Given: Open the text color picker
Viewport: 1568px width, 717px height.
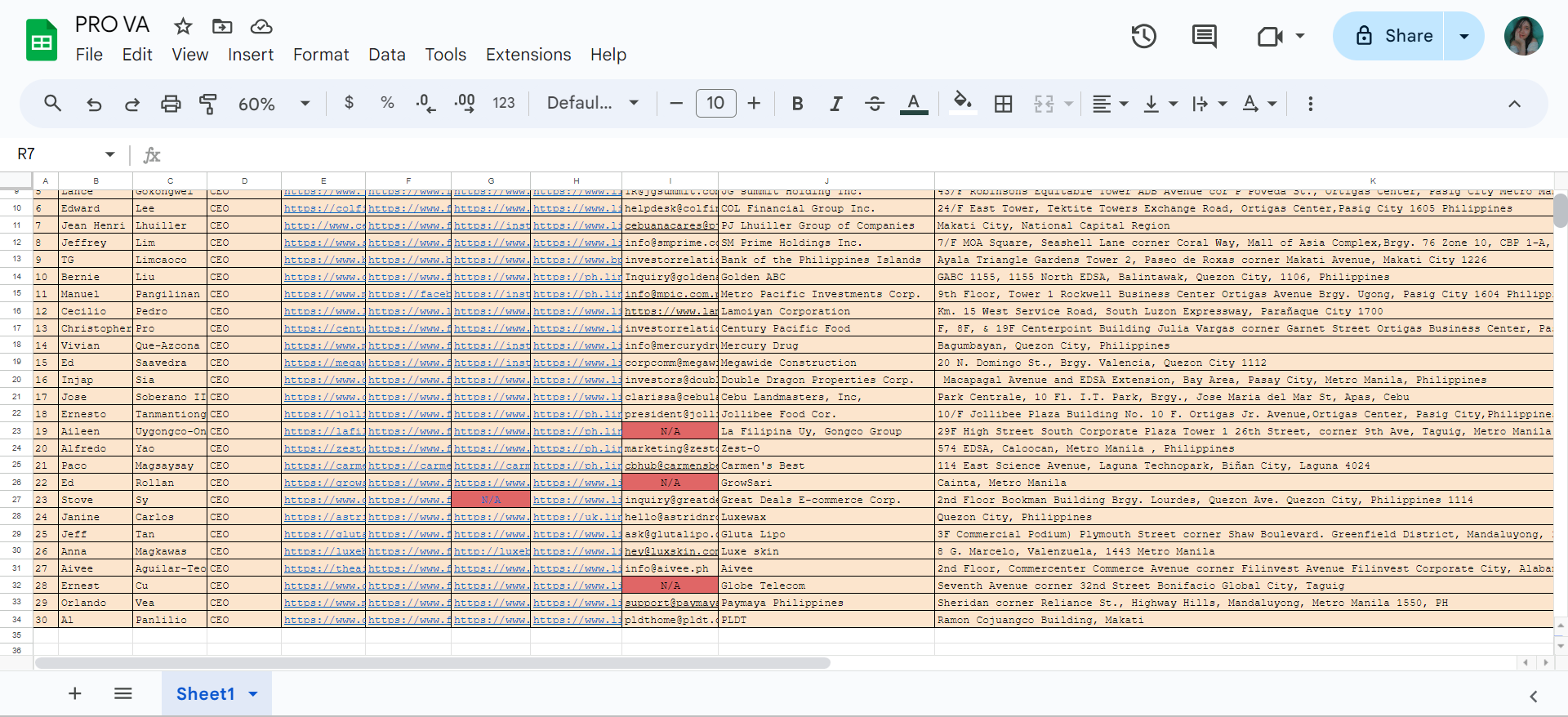Looking at the screenshot, I should (914, 104).
